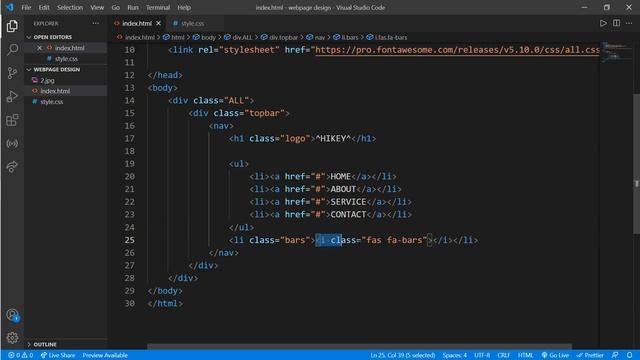Image resolution: width=640 pixels, height=360 pixels.
Task: Split the editor to the right
Action: [616, 23]
